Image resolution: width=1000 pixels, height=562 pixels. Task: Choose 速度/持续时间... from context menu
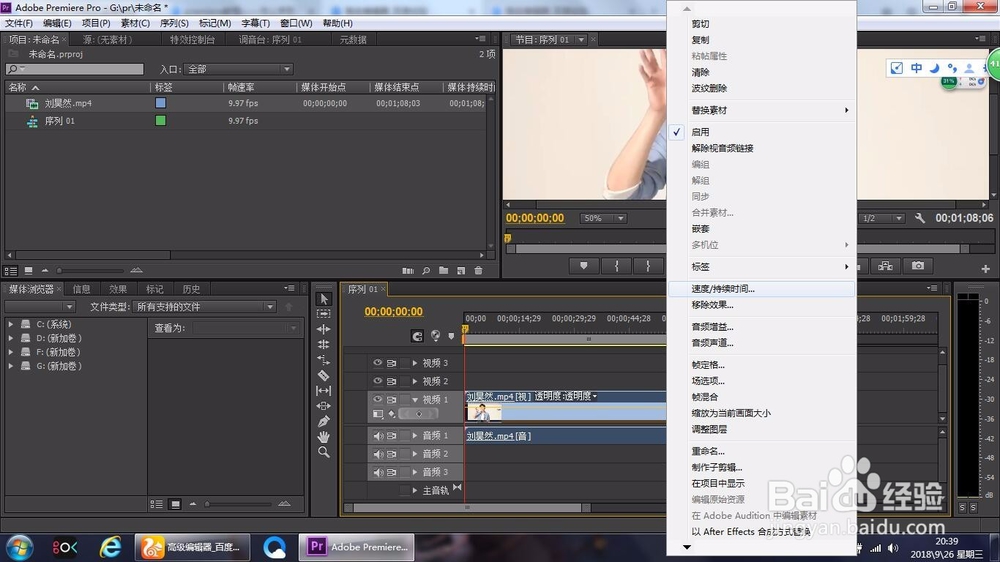[x=761, y=289]
